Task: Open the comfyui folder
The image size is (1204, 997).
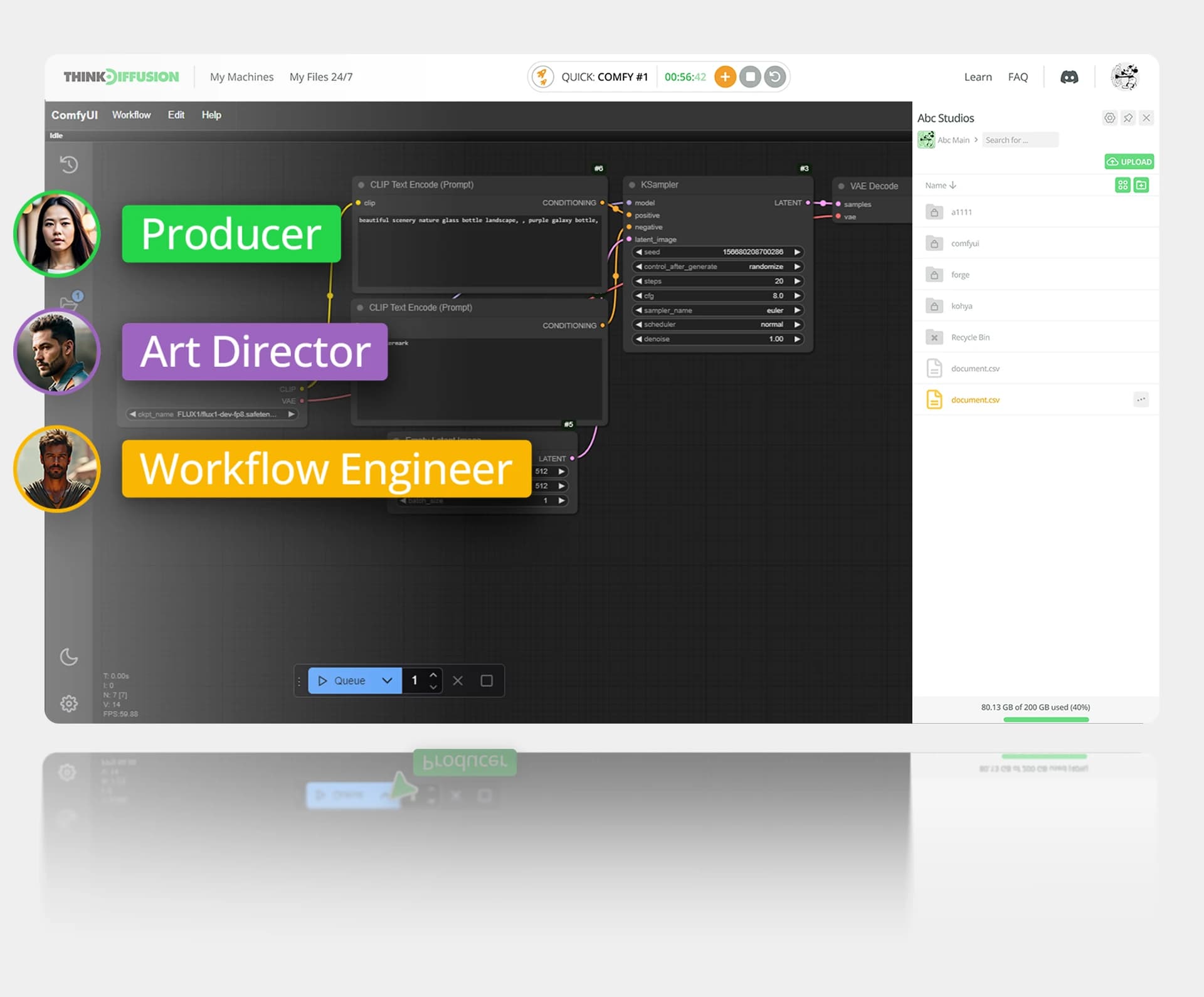Action: 1035,243
